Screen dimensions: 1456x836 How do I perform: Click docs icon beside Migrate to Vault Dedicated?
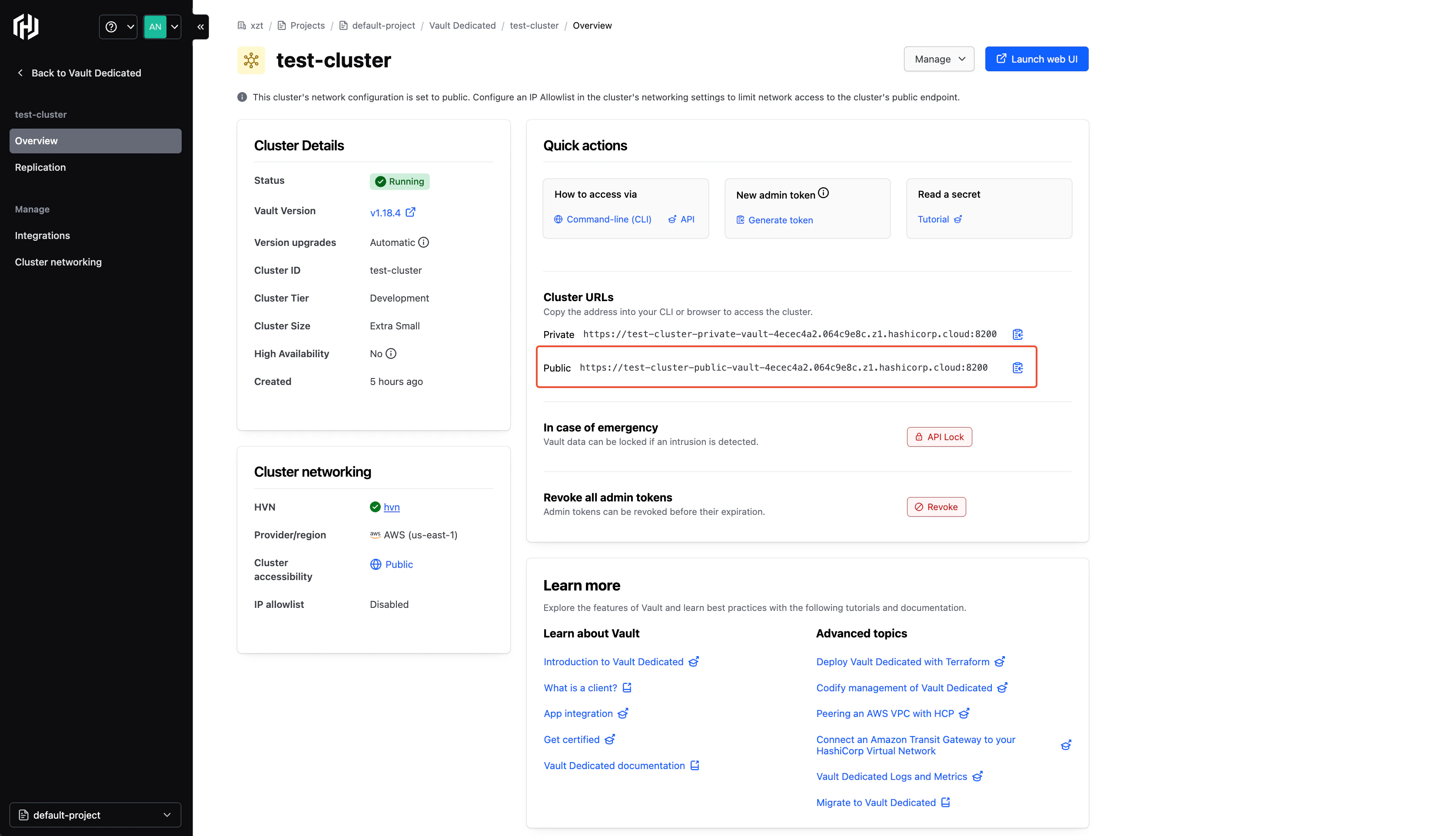(946, 802)
